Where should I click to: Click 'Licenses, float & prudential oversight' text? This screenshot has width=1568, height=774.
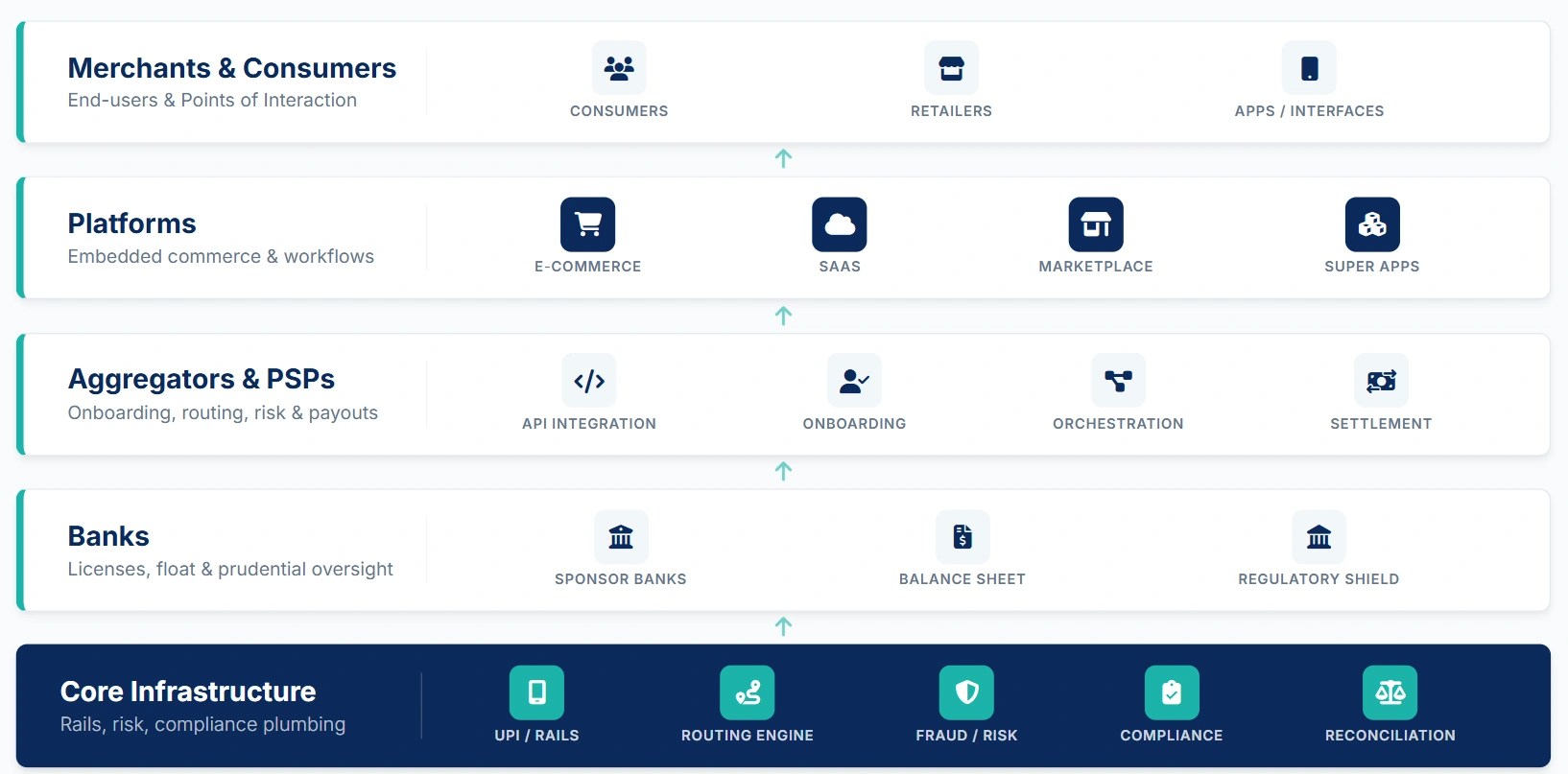tap(230, 569)
